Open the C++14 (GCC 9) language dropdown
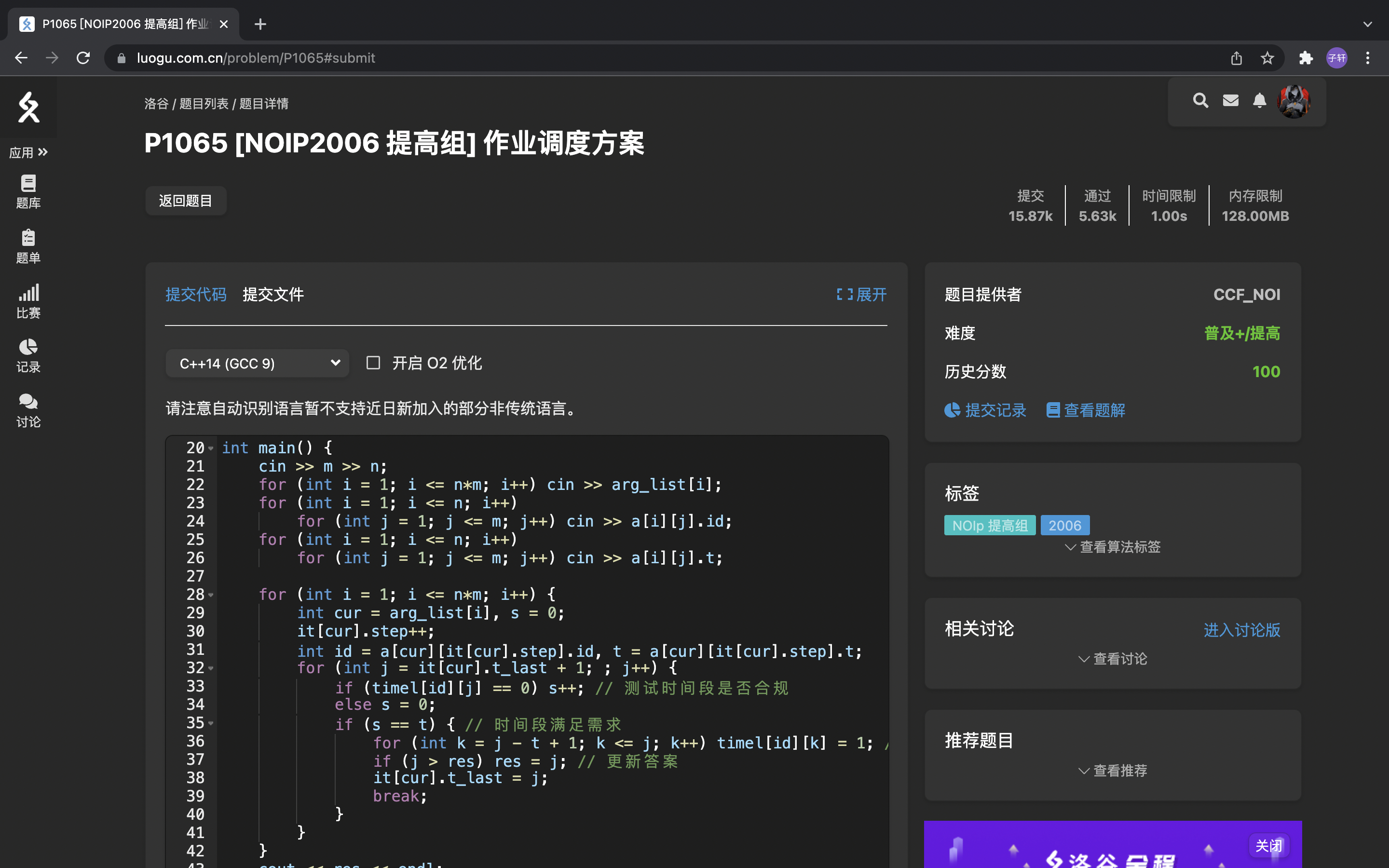The width and height of the screenshot is (1389, 868). [x=257, y=363]
